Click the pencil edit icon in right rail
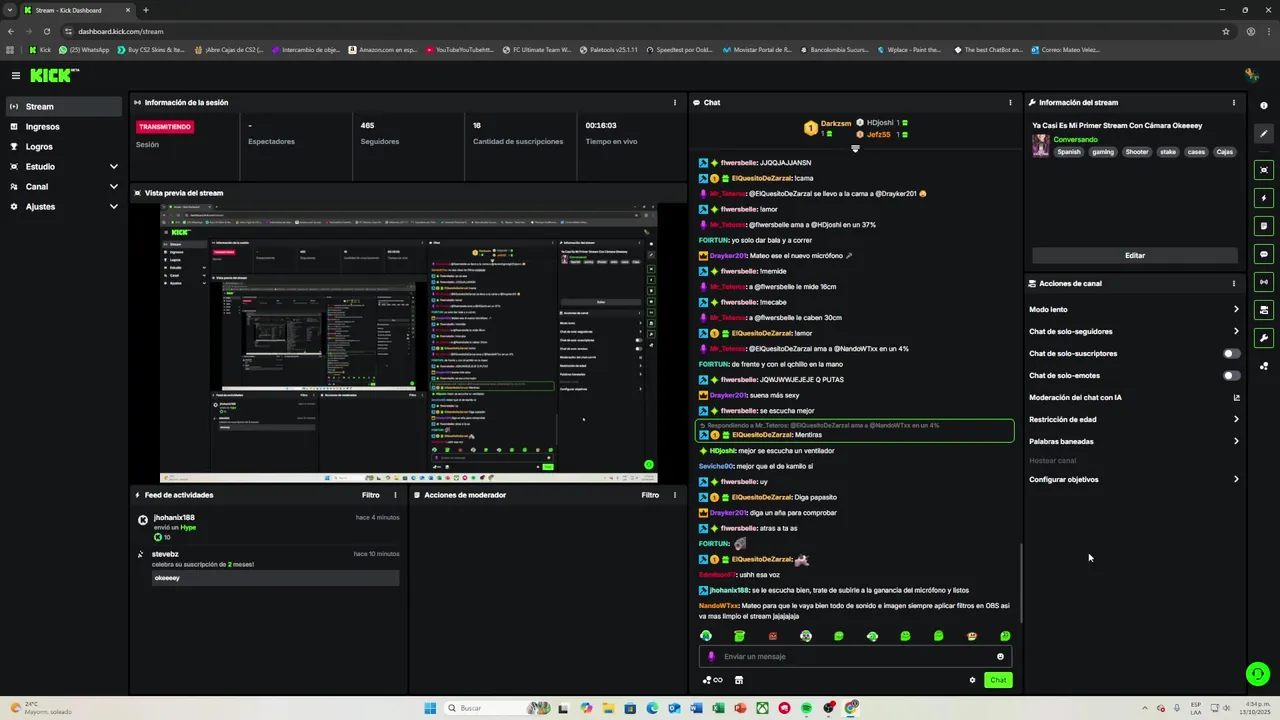The height and width of the screenshot is (720, 1280). 1264,134
